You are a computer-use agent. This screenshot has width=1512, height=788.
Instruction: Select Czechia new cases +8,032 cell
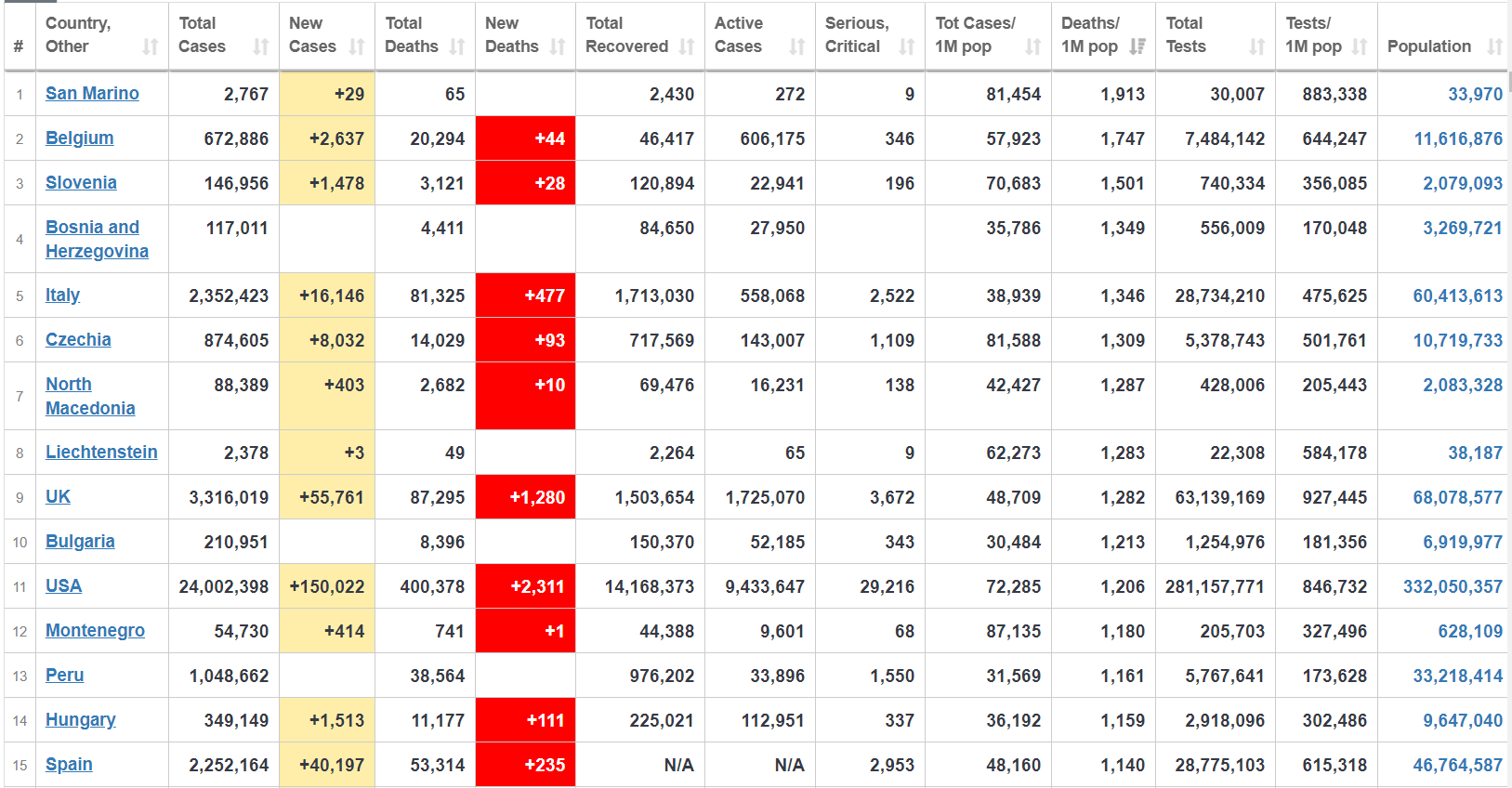click(327, 340)
